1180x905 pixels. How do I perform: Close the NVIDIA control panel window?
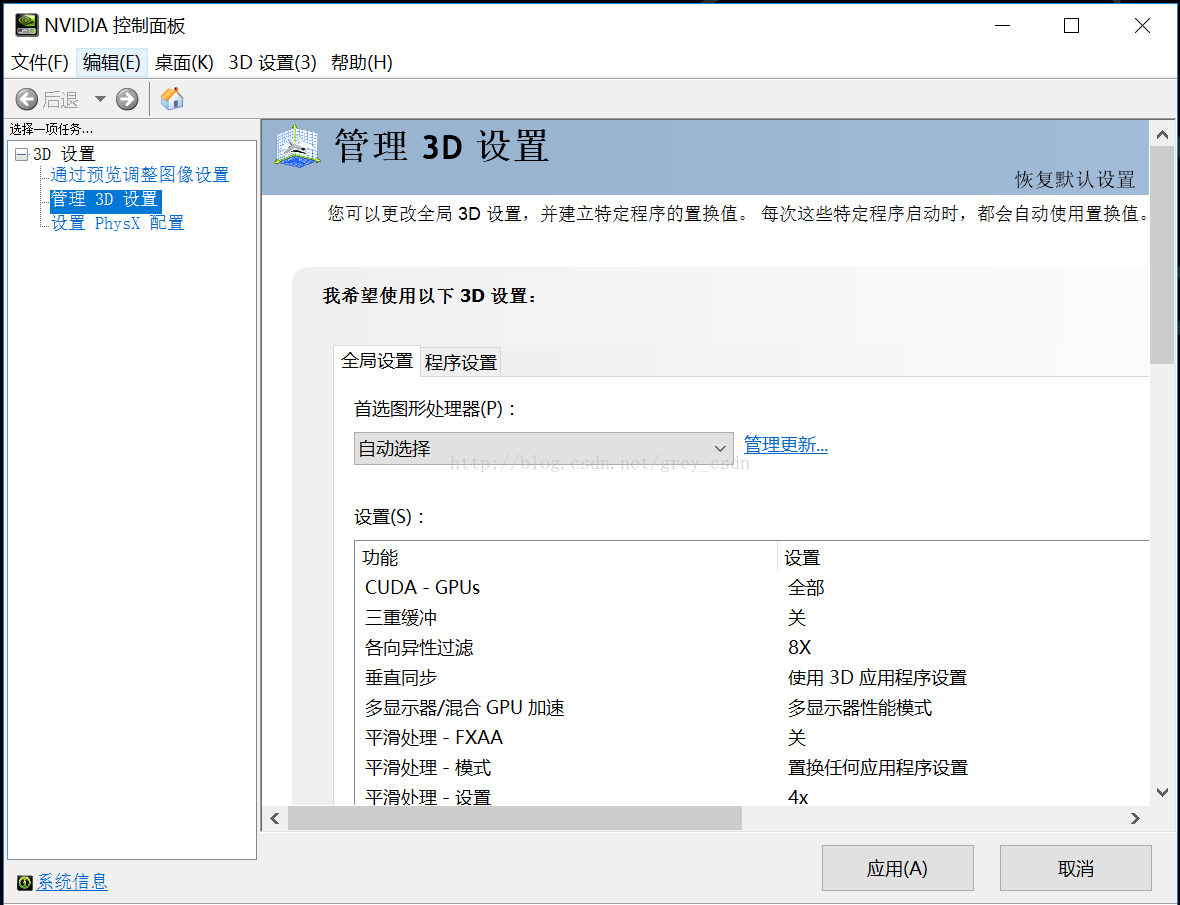pos(1142,26)
